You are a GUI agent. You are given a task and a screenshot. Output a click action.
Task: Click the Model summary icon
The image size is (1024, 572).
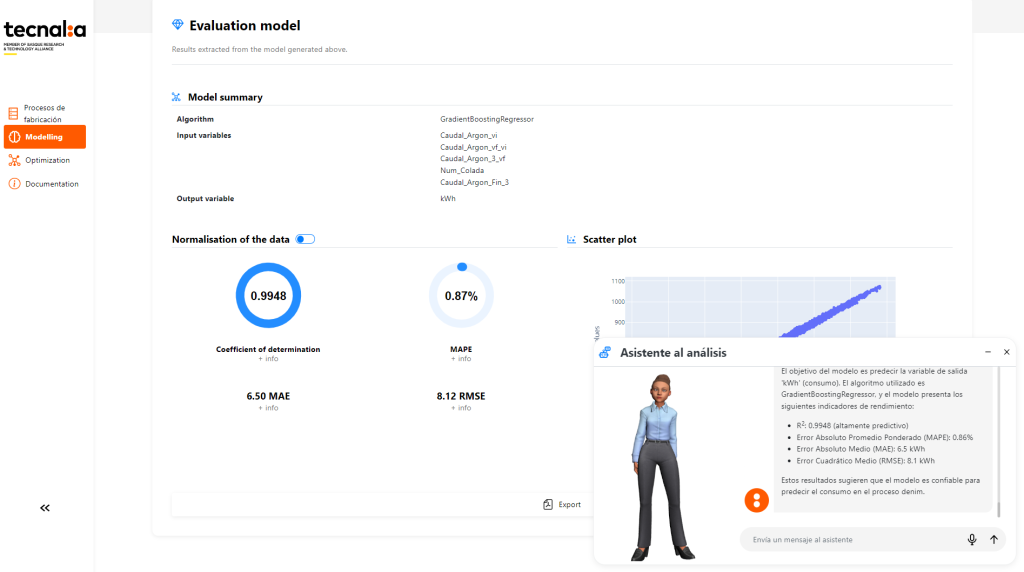pos(176,97)
